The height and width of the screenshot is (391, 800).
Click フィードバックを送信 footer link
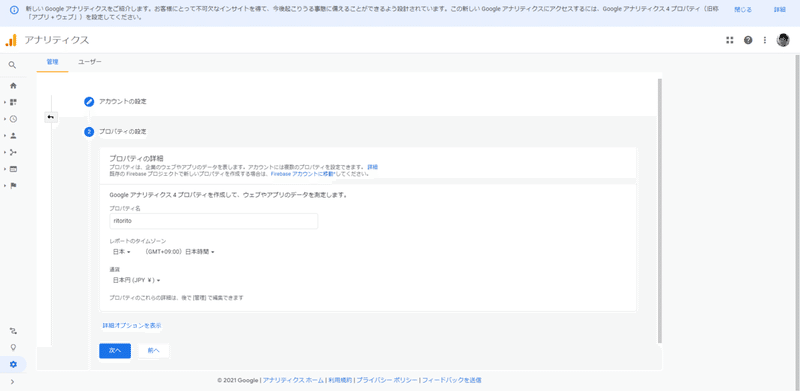(x=452, y=380)
